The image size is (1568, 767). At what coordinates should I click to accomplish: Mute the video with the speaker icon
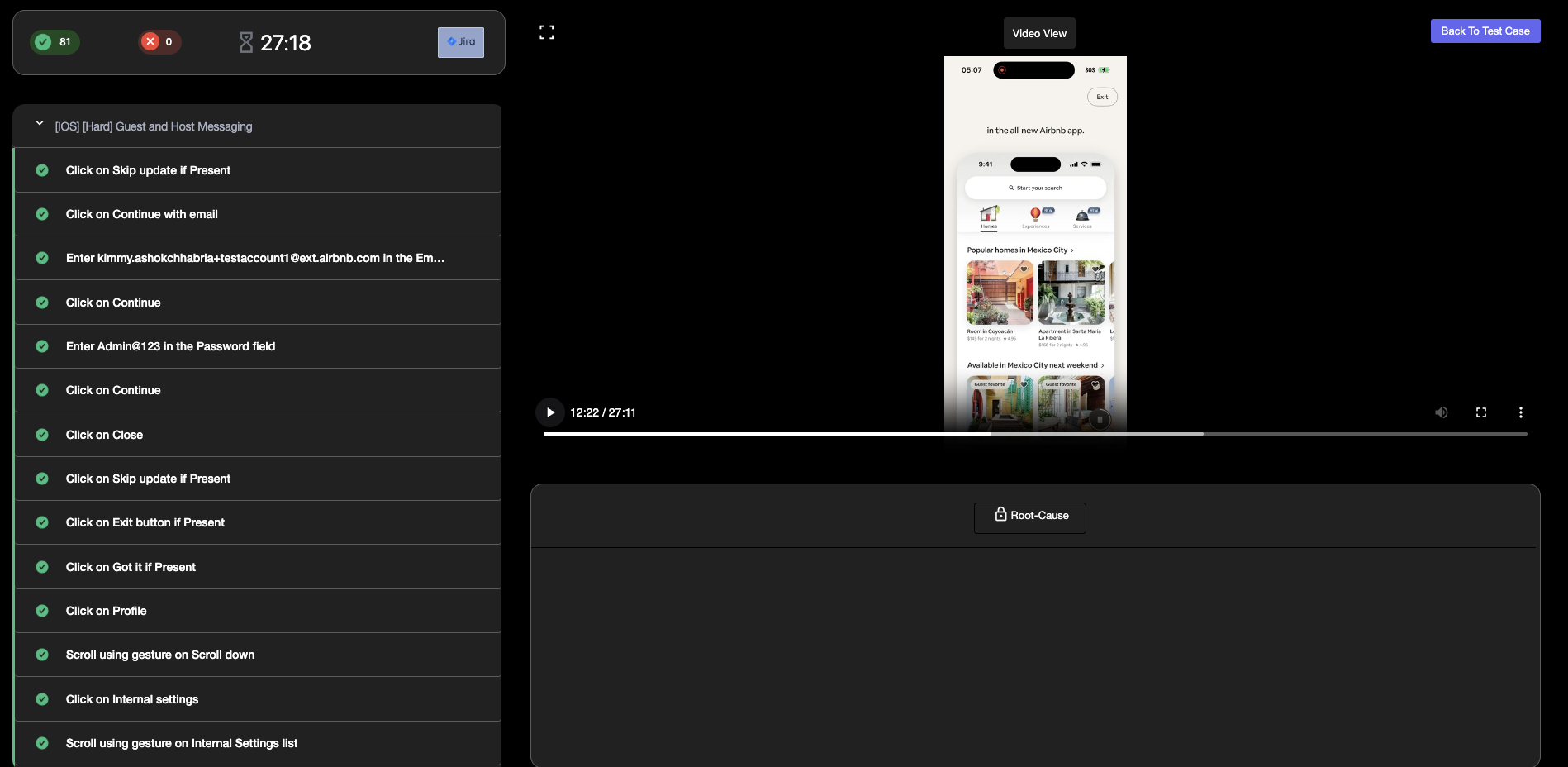[x=1441, y=412]
